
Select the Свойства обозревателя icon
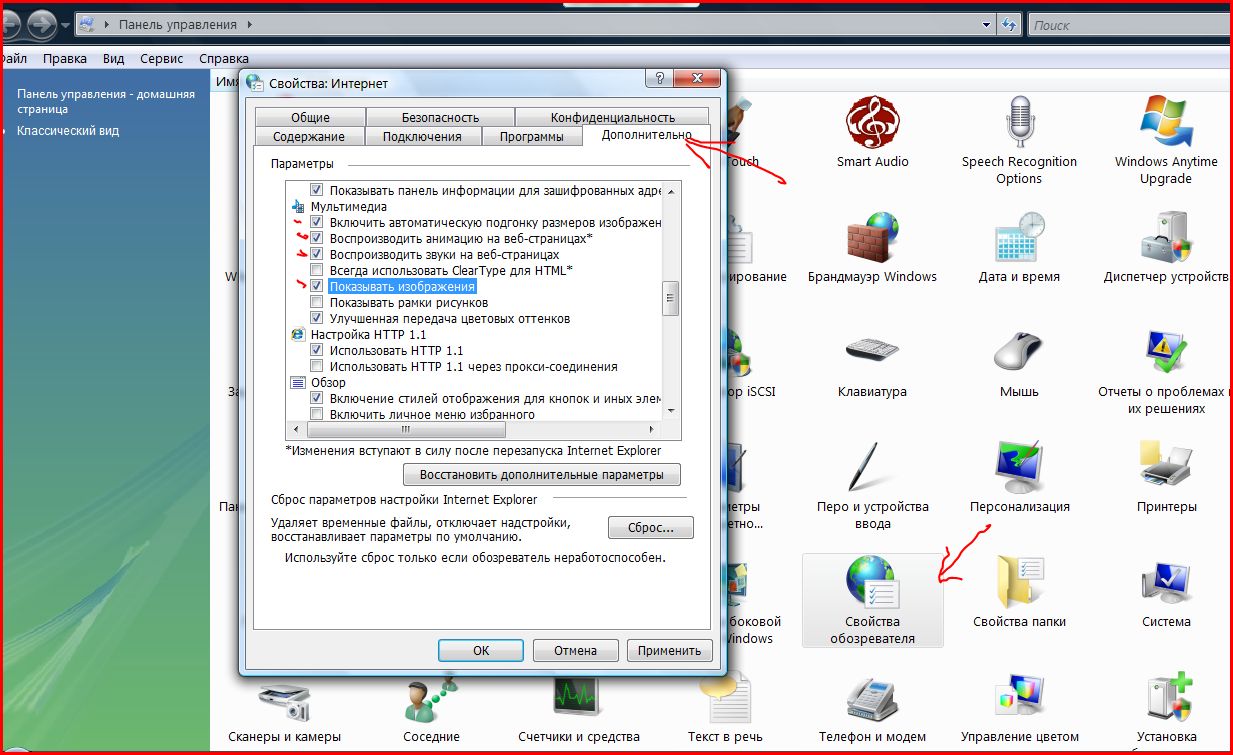tap(872, 601)
